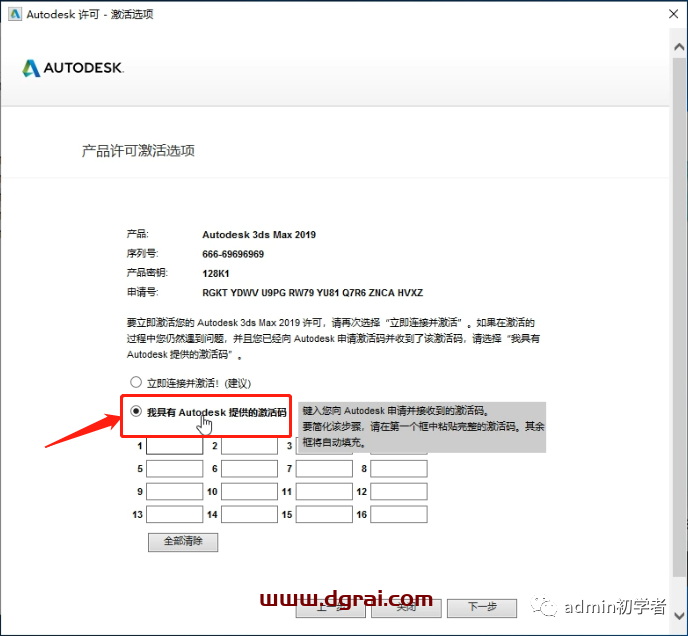Click activation code field 8
This screenshot has width=688, height=636.
[399, 469]
